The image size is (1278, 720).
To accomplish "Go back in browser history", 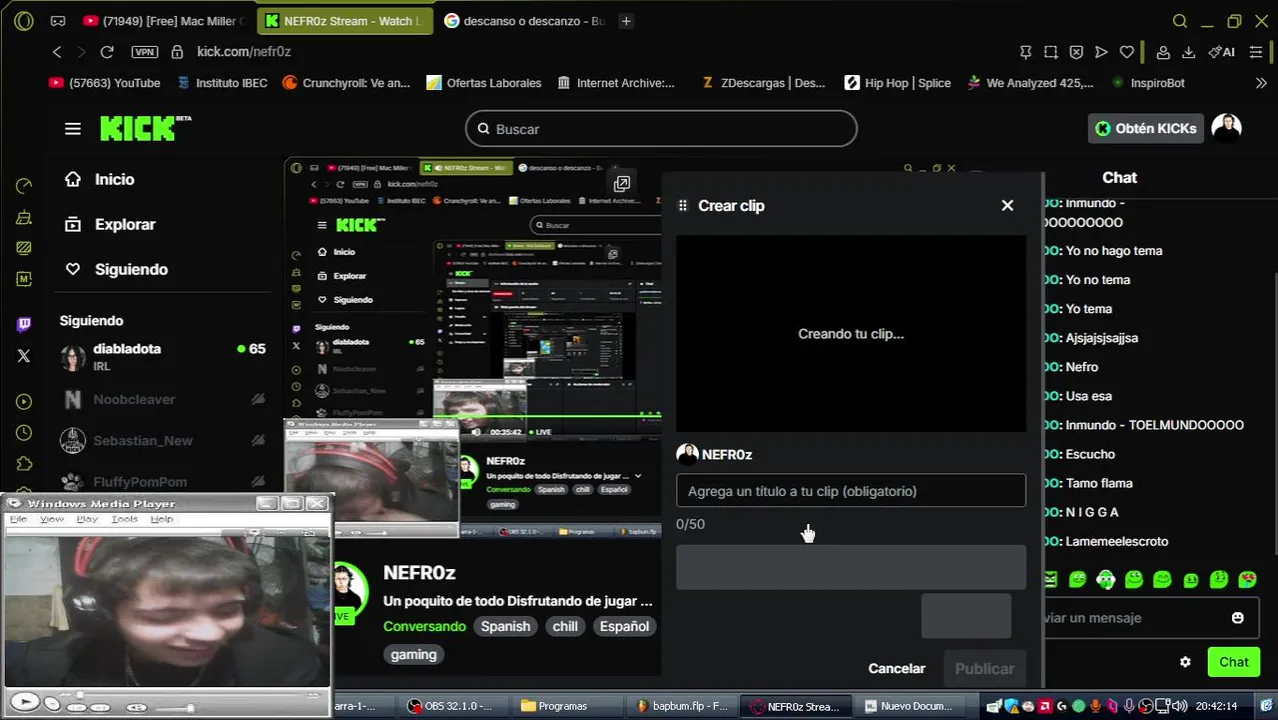I will click(57, 52).
